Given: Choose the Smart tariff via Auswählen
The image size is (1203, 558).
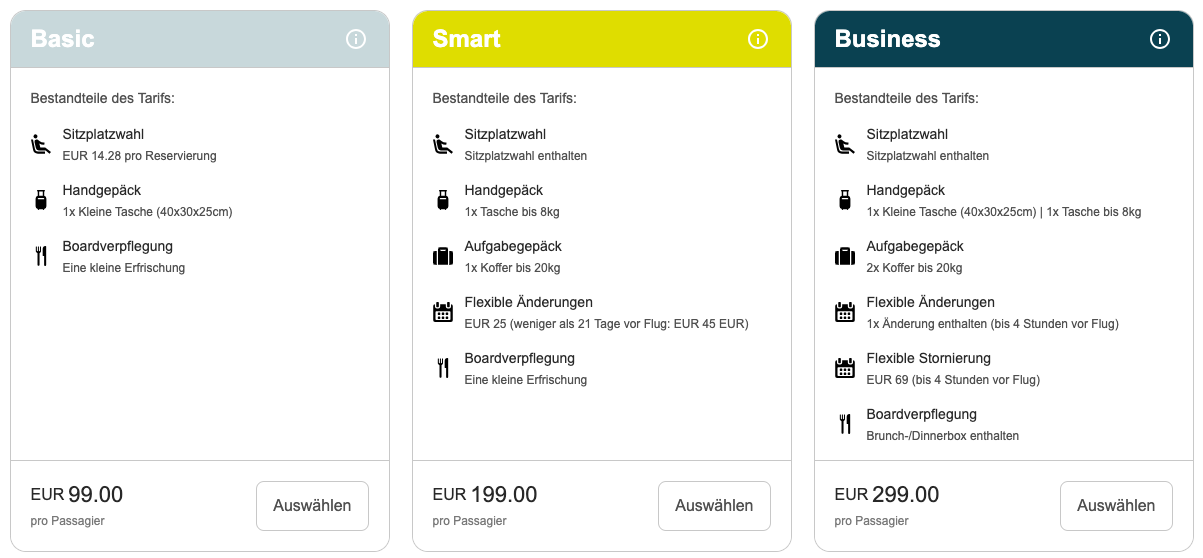Looking at the screenshot, I should pyautogui.click(x=714, y=506).
